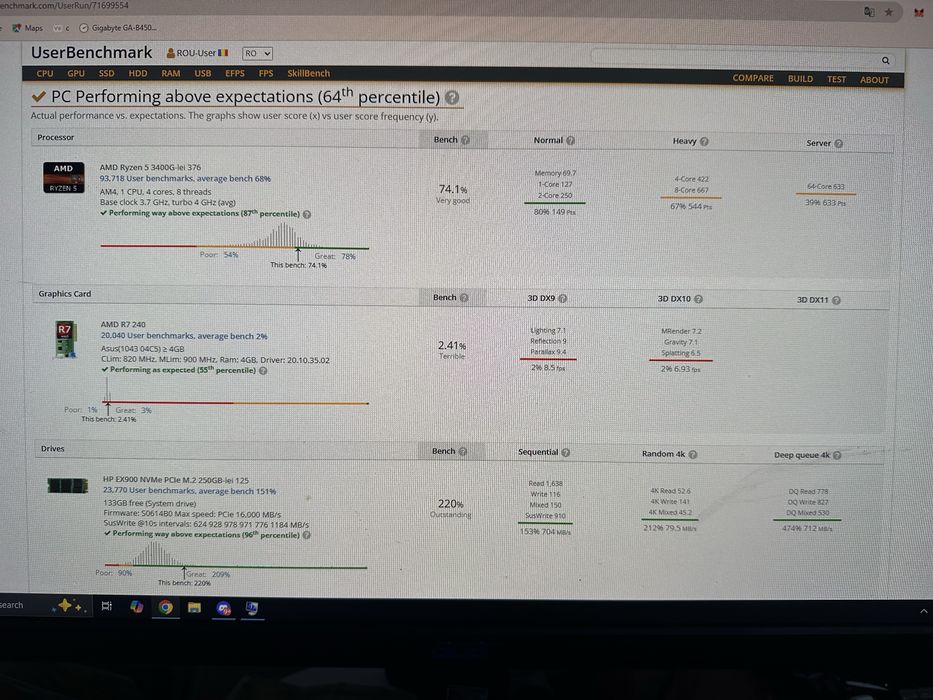Click help icon beside Graphics Card Bench
Viewport: 933px width, 700px height.
tap(464, 298)
